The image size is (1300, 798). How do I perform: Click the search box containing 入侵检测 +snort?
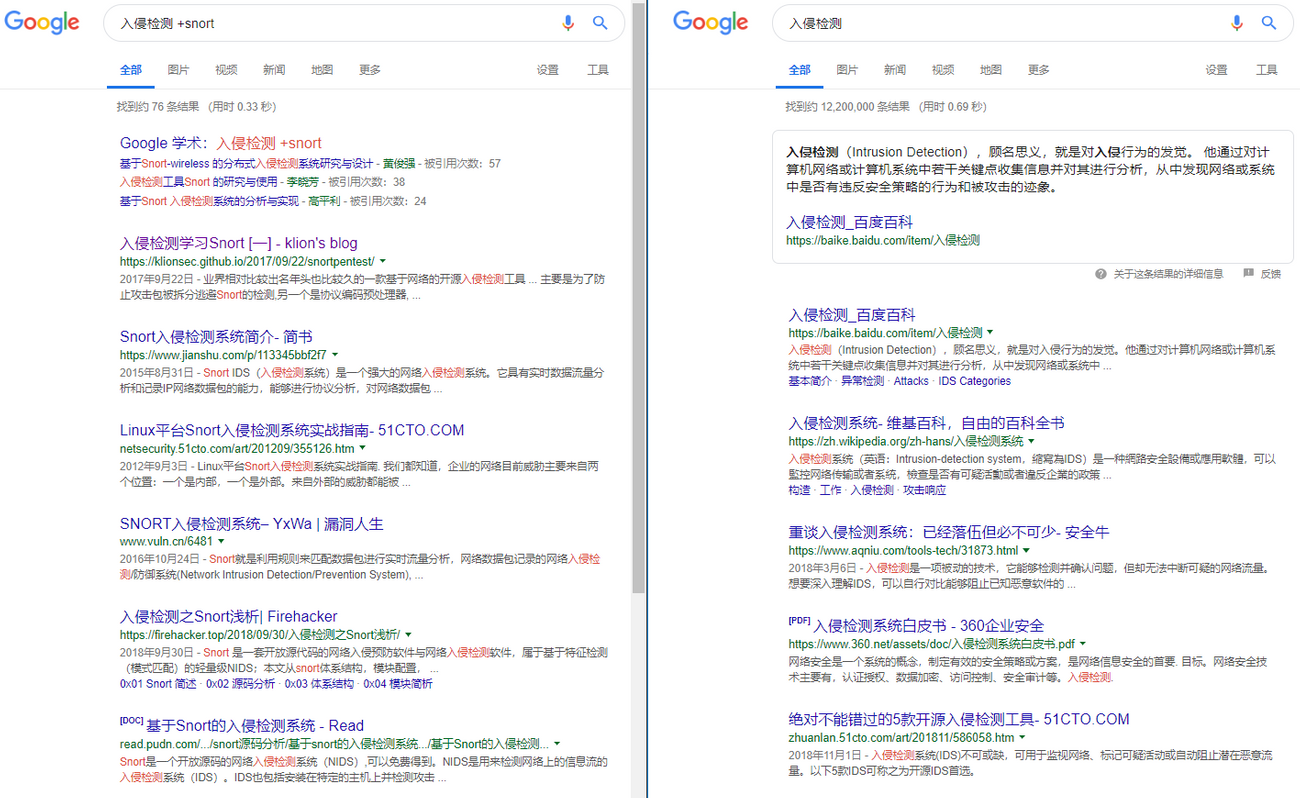coord(364,23)
